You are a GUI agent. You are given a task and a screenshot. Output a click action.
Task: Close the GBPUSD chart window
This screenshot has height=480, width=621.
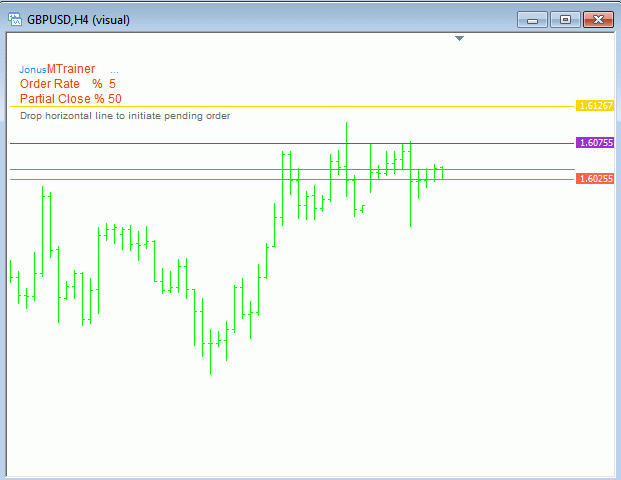coord(598,20)
